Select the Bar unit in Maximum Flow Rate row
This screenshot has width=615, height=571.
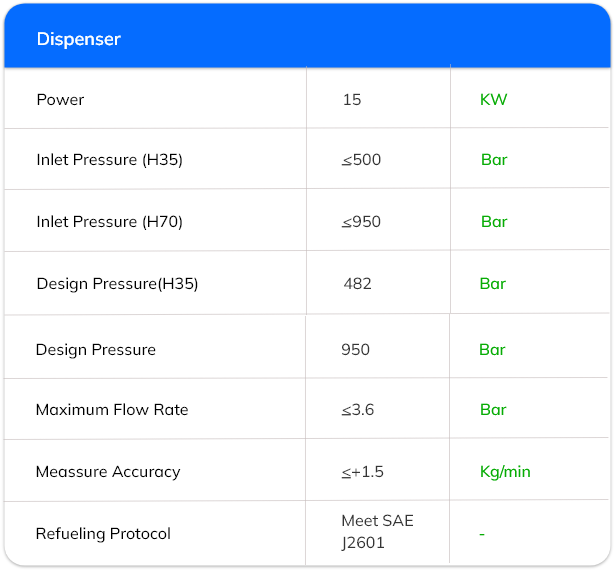pos(492,410)
